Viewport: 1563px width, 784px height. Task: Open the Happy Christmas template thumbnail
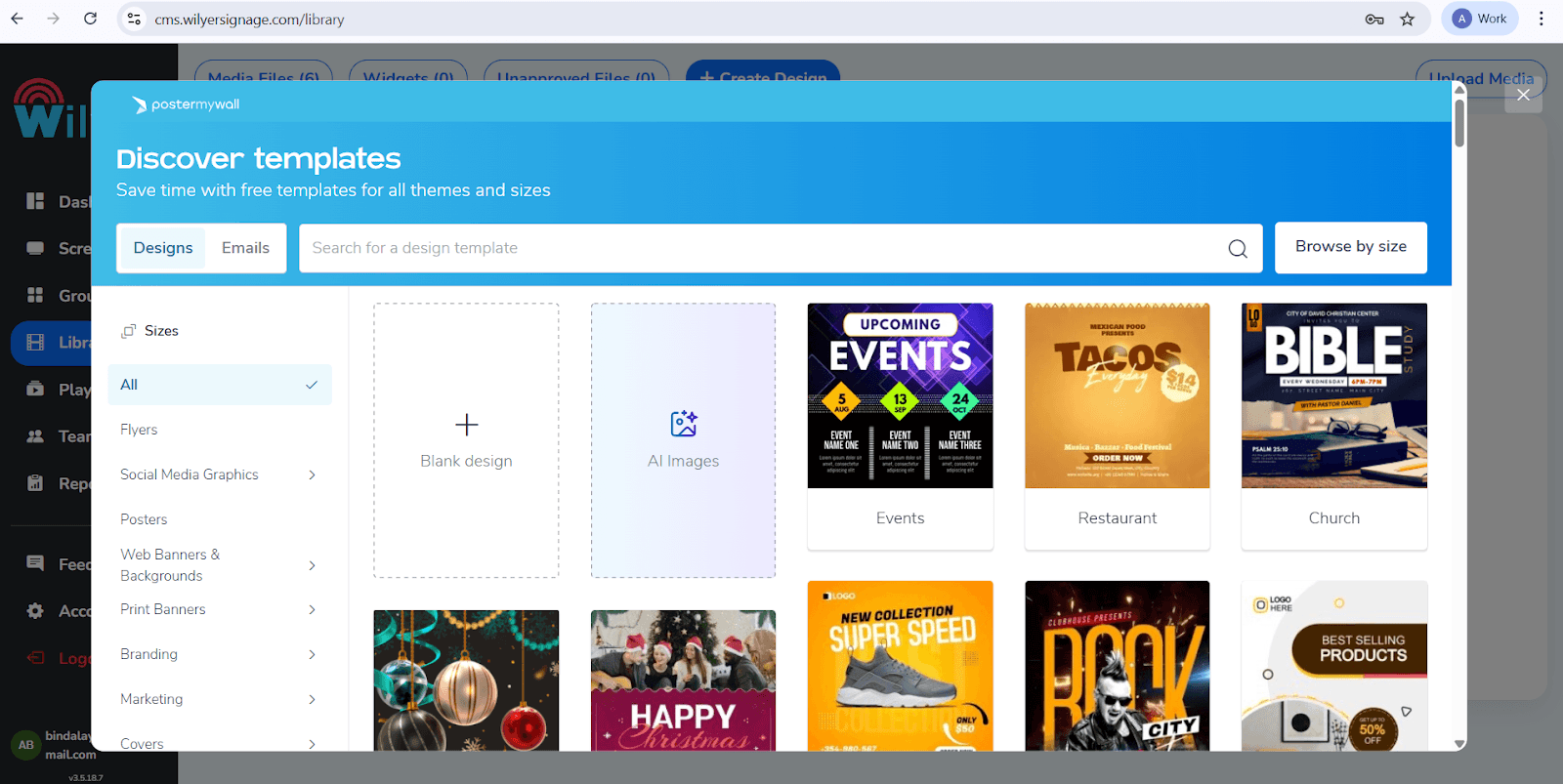[683, 681]
